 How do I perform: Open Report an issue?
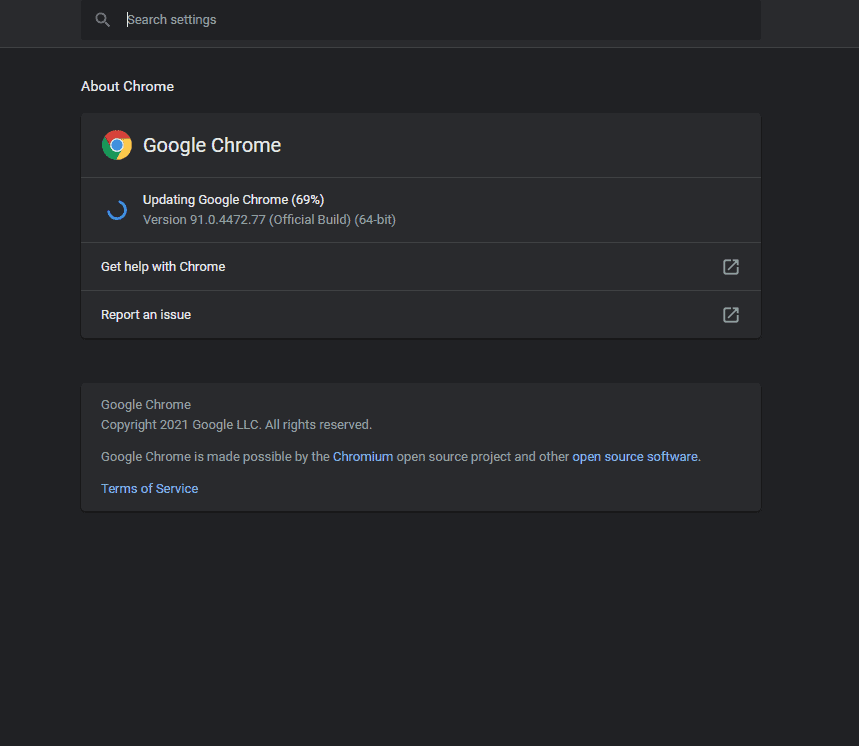421,314
